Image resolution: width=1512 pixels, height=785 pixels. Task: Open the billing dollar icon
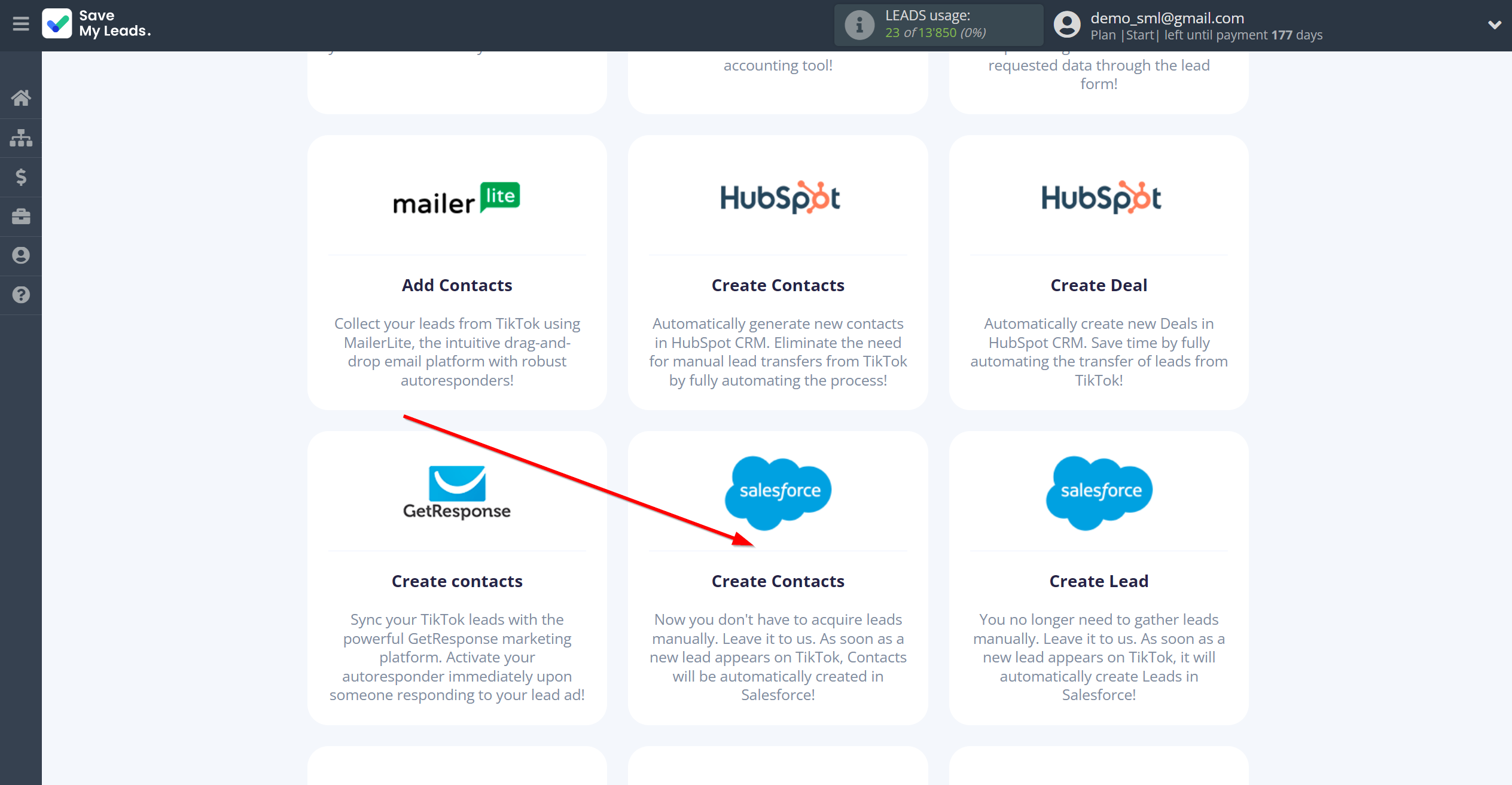click(21, 177)
